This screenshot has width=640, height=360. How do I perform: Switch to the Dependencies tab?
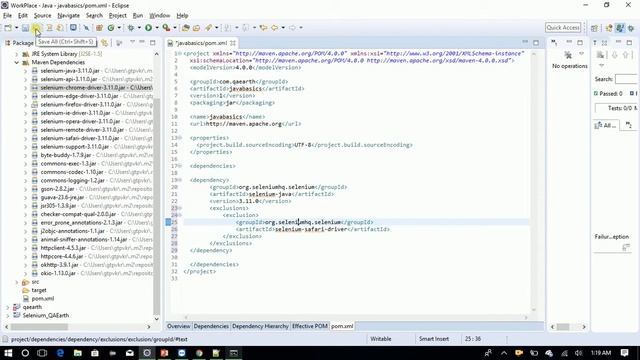211,326
